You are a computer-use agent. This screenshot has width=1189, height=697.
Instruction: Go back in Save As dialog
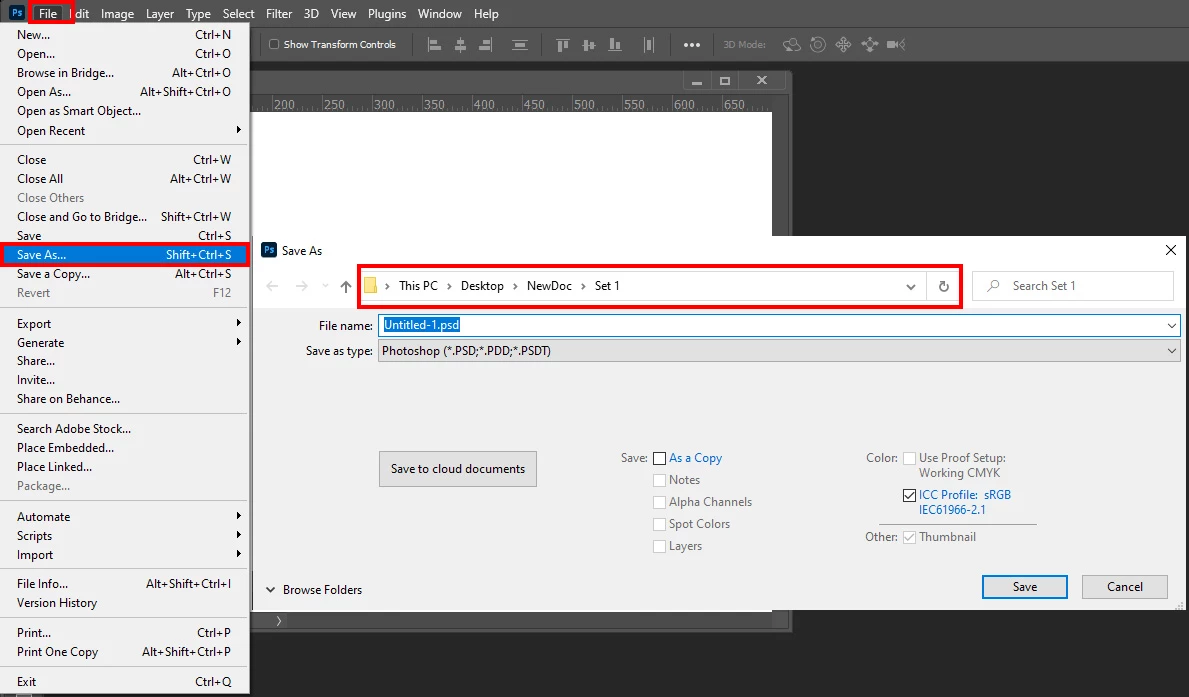click(x=272, y=286)
